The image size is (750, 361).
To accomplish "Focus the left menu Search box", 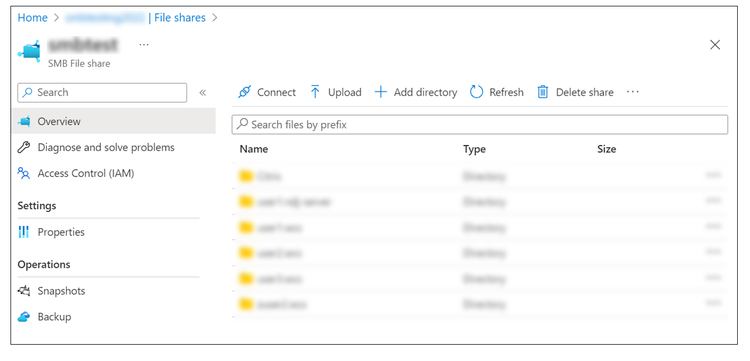I will point(102,93).
